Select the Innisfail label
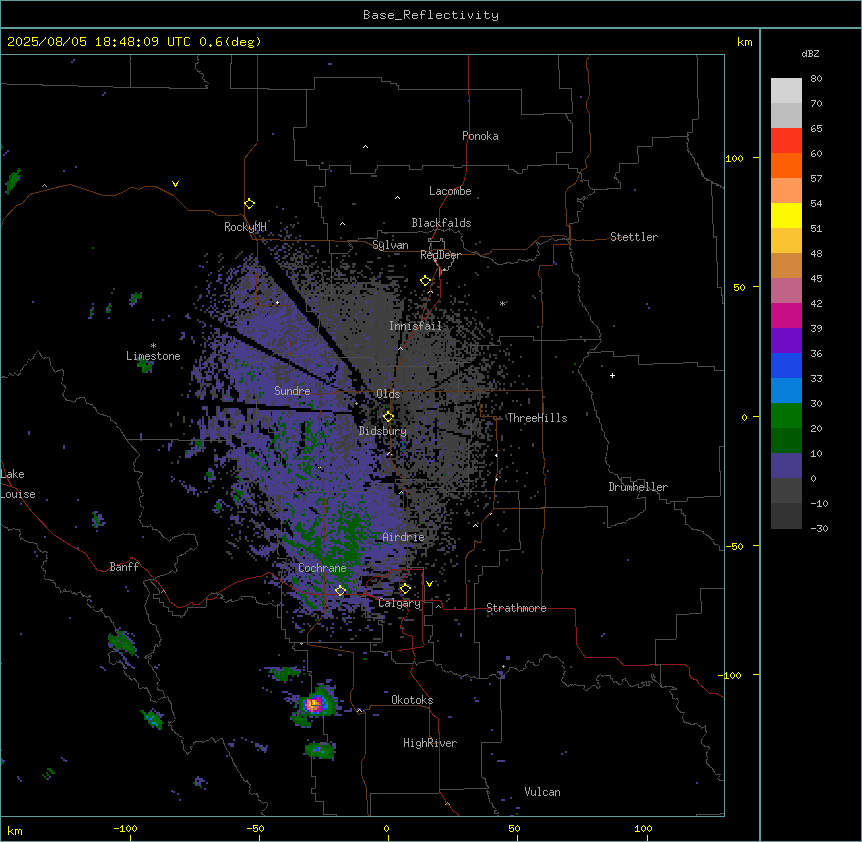 (x=415, y=326)
